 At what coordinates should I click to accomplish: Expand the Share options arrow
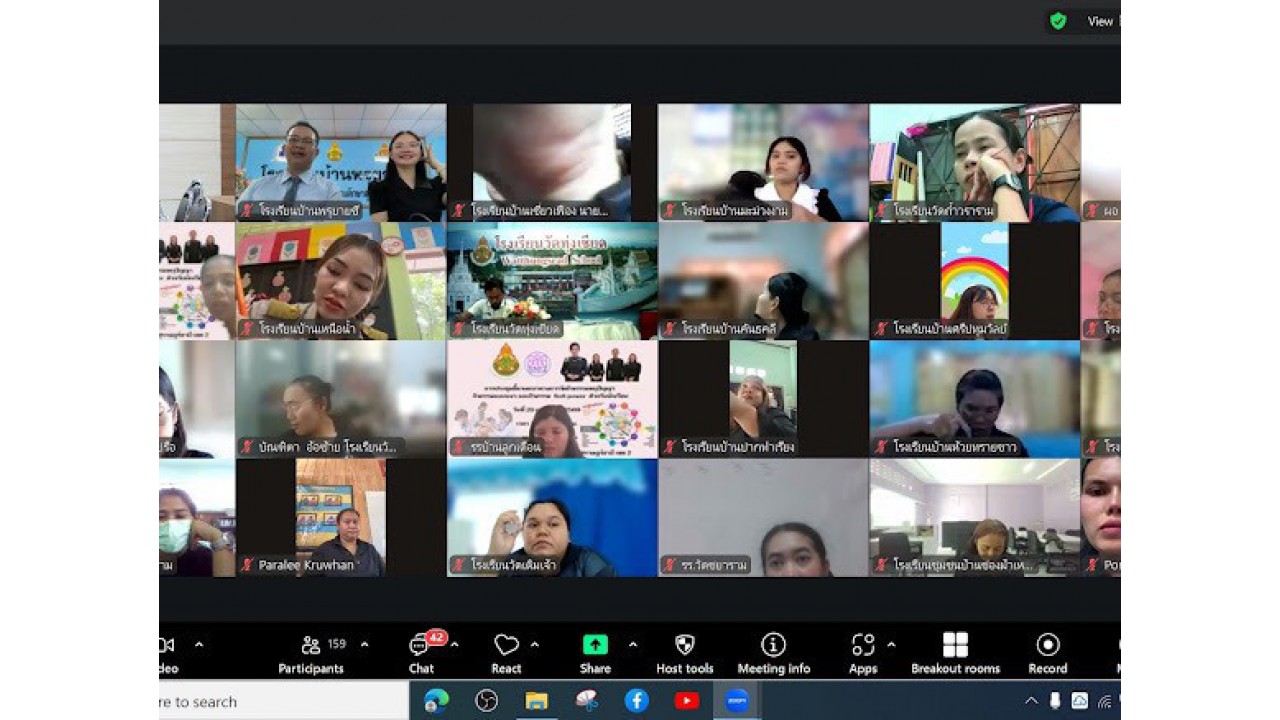click(633, 645)
